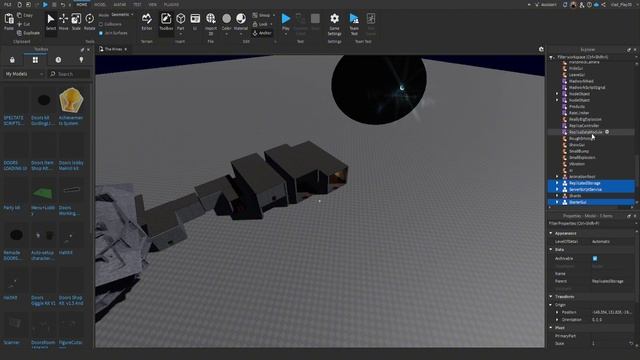Open the My Models dropdown
This screenshot has width=640, height=360.
[x=24, y=74]
